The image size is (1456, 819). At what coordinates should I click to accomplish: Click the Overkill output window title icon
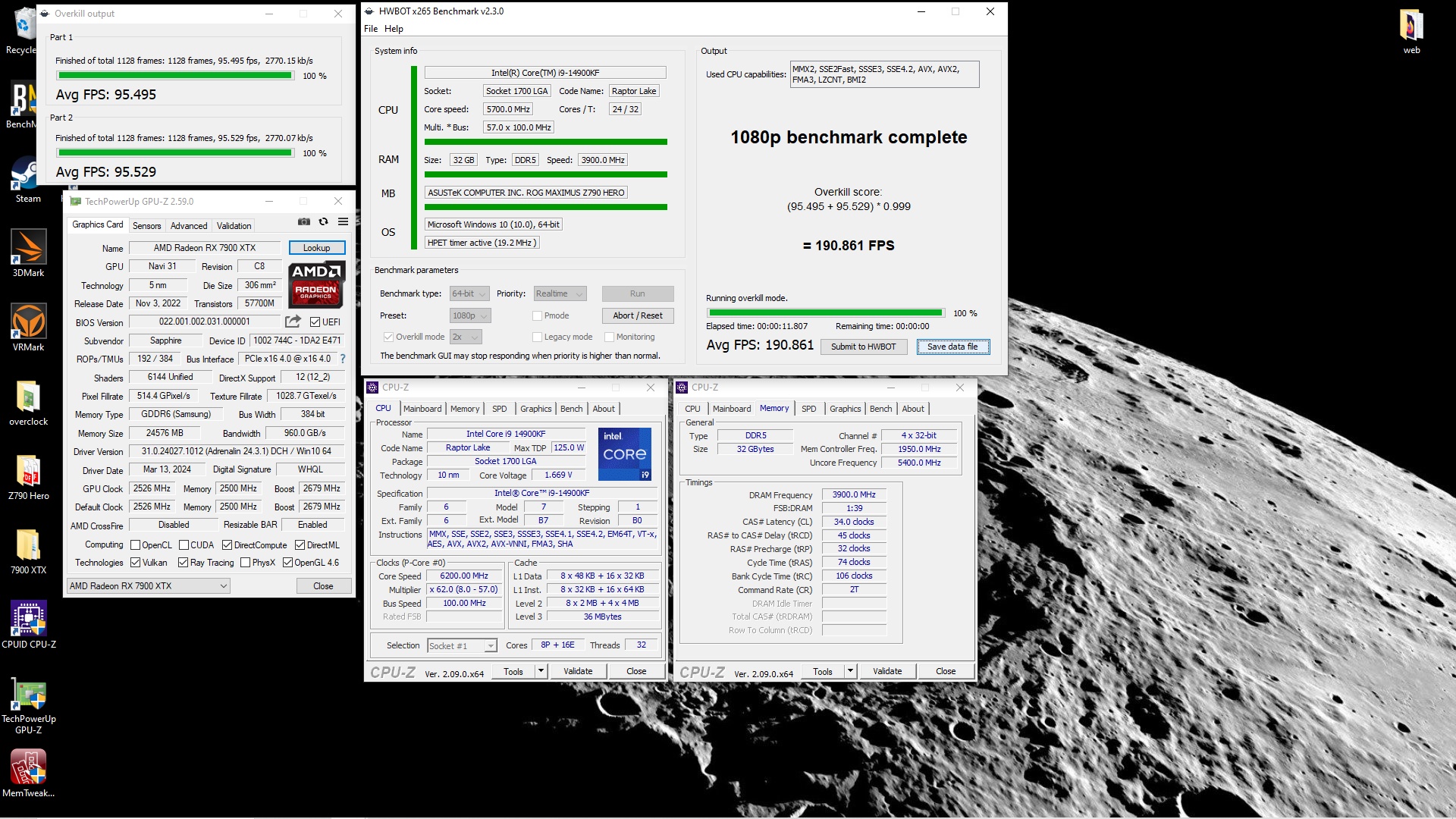pos(45,14)
